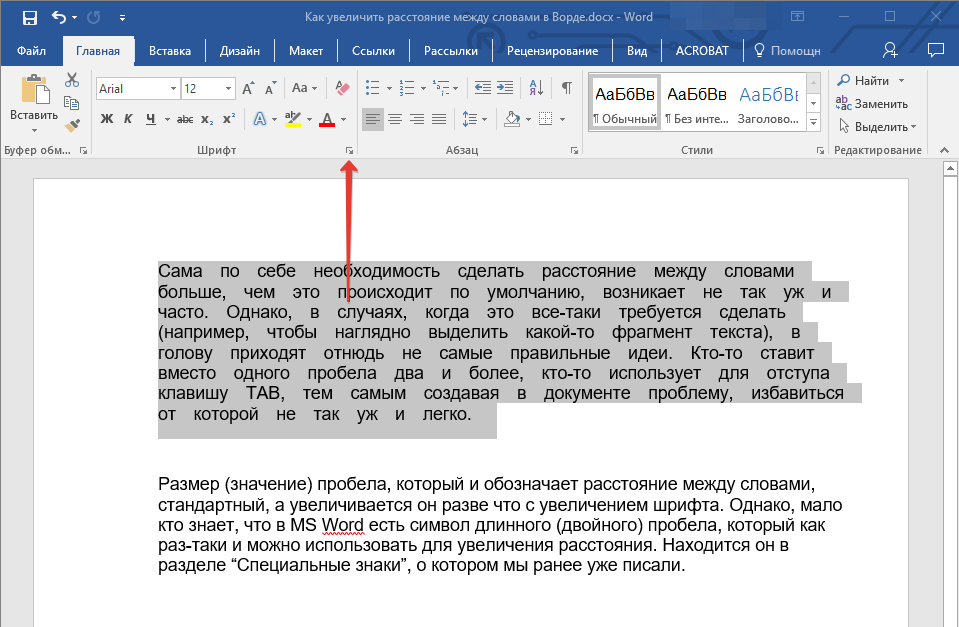
Task: Save the document with the floppy disk icon
Action: tap(29, 17)
